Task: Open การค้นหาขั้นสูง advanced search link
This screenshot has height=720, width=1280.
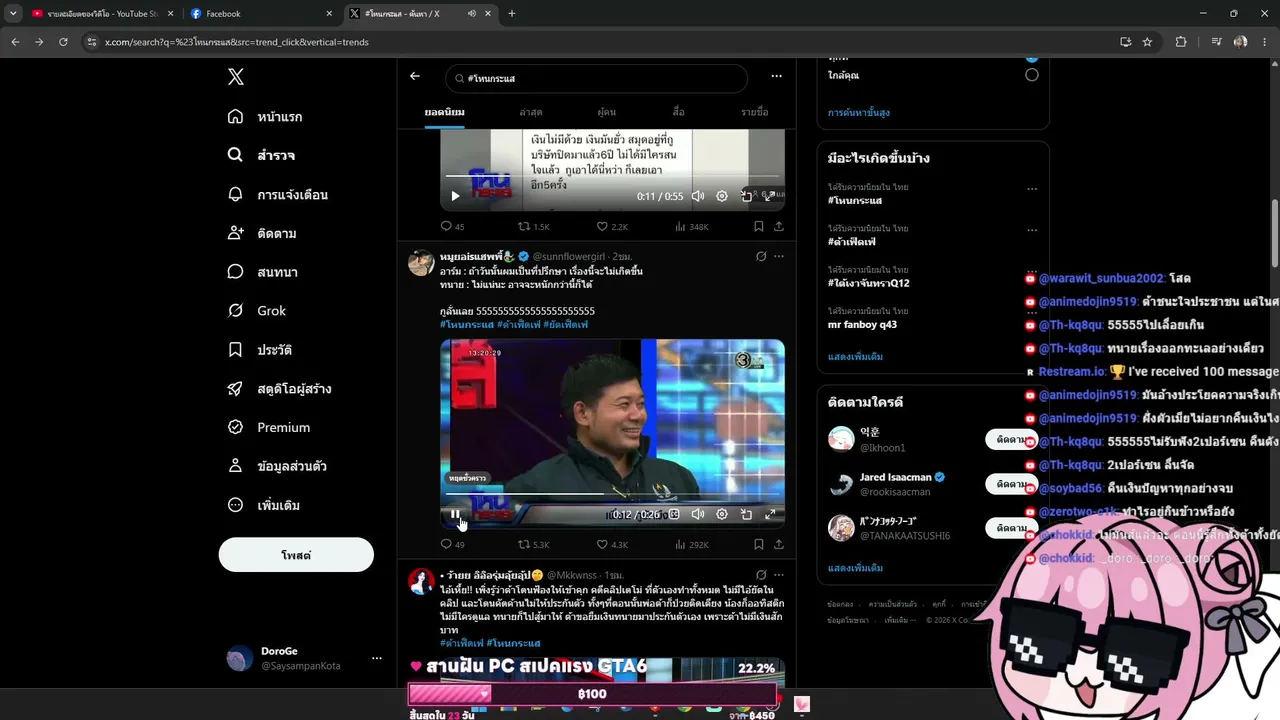Action: pyautogui.click(x=859, y=113)
